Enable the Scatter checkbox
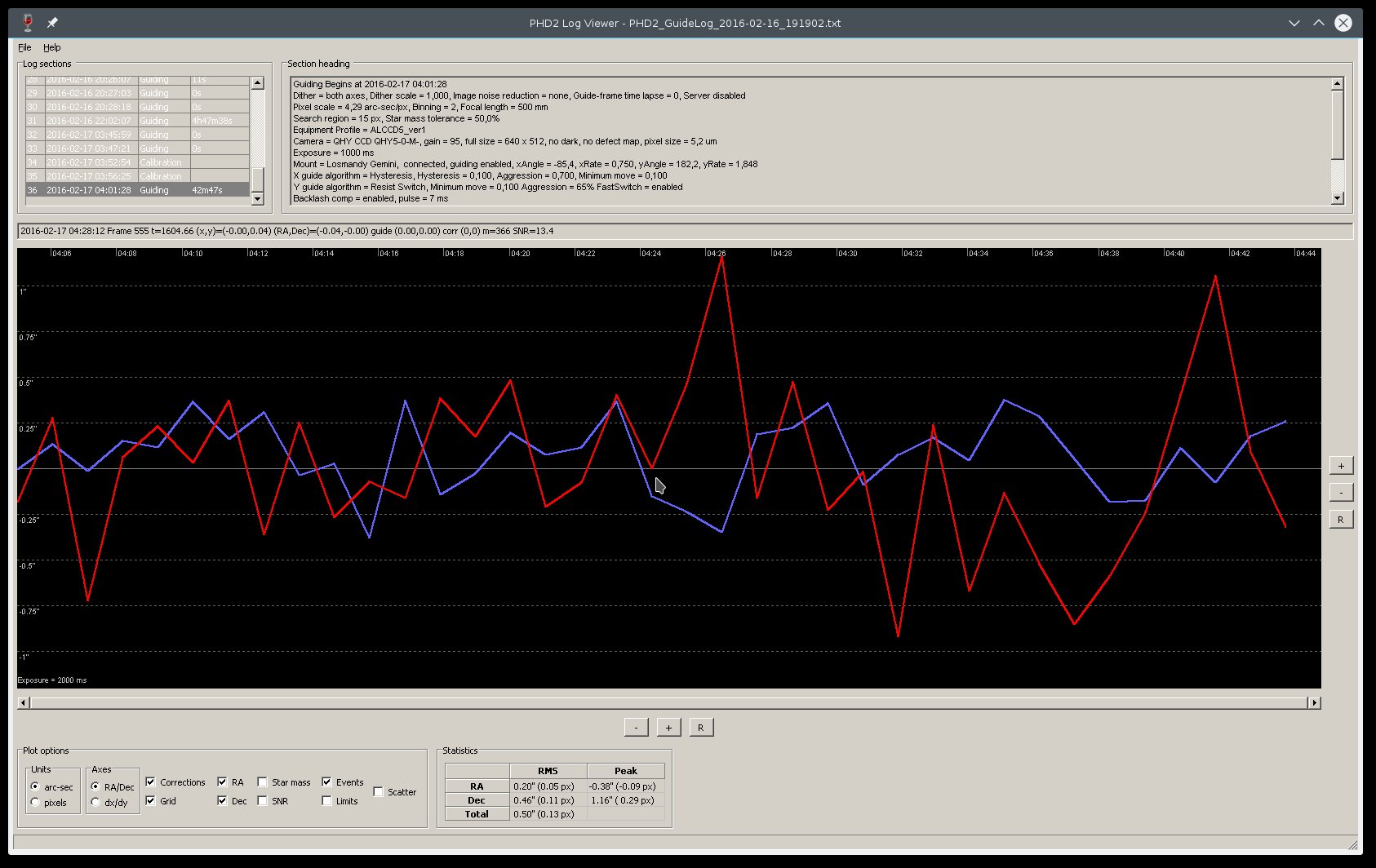The height and width of the screenshot is (868, 1376). coord(378,791)
